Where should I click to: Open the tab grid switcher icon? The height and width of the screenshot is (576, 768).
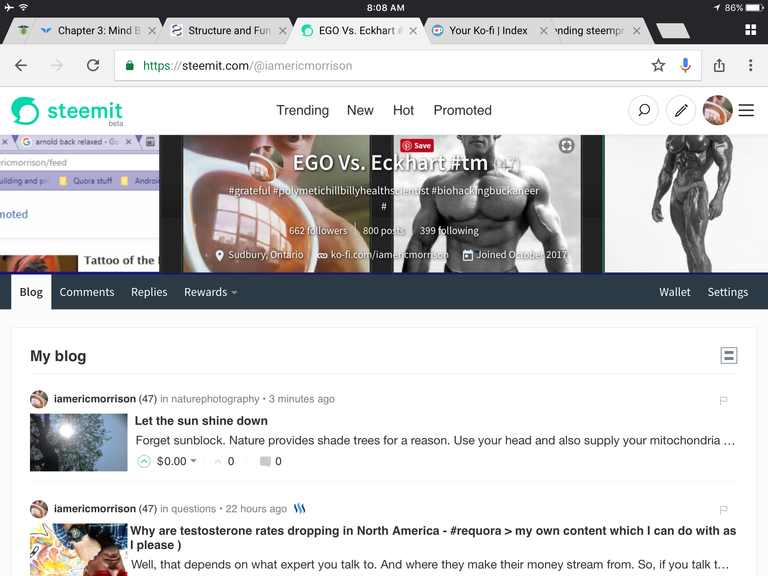coord(750,30)
